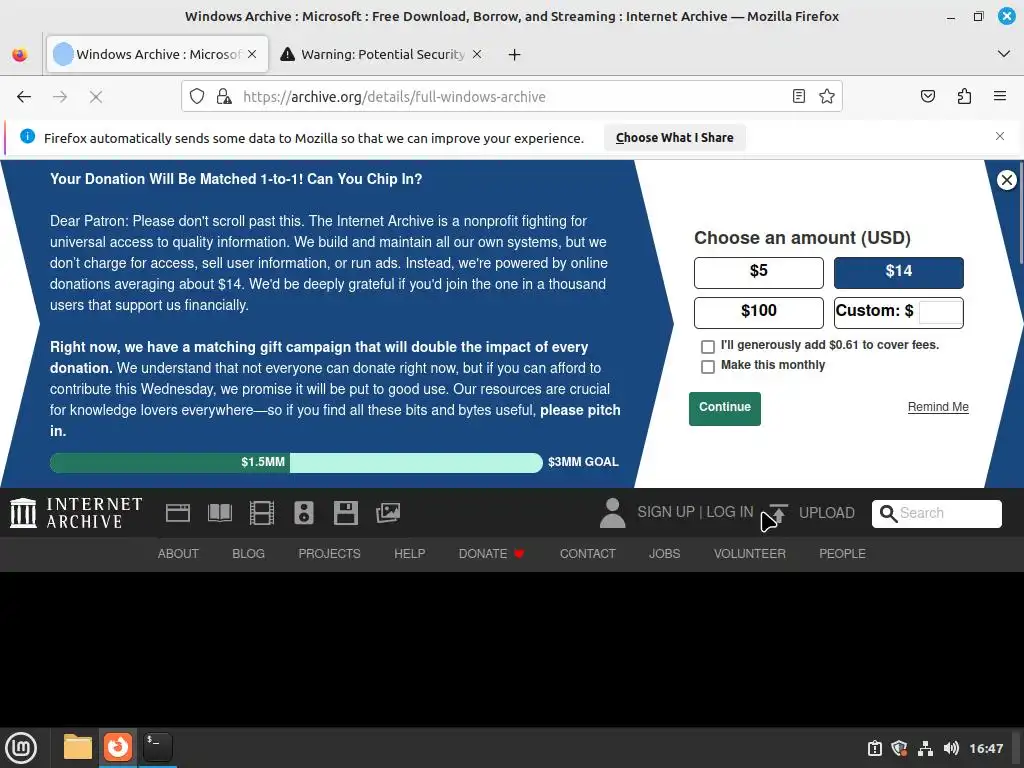Screen dimensions: 1024x768
Task: Open Firefox View icon
Action: (20, 55)
